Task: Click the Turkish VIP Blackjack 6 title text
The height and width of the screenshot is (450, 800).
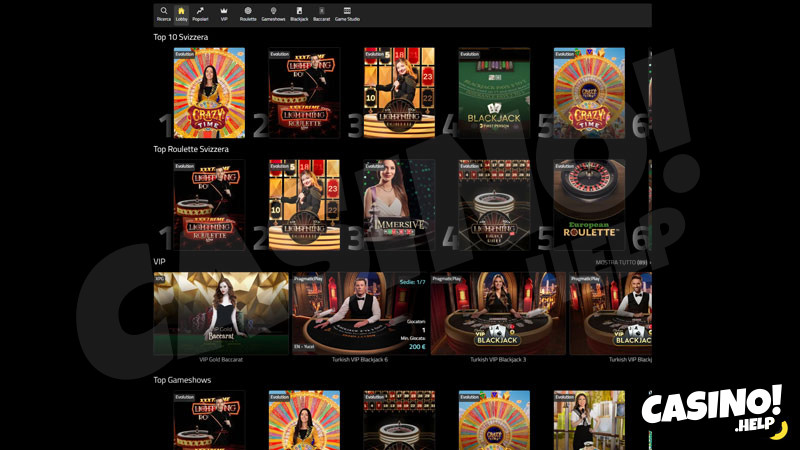Action: coord(359,359)
